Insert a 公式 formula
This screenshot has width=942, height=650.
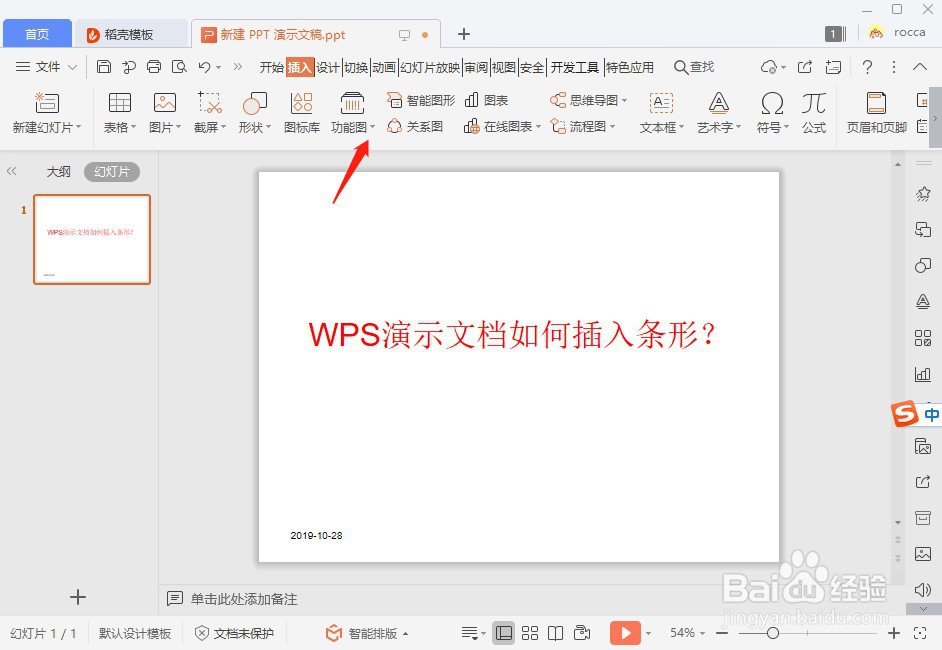[x=813, y=113]
